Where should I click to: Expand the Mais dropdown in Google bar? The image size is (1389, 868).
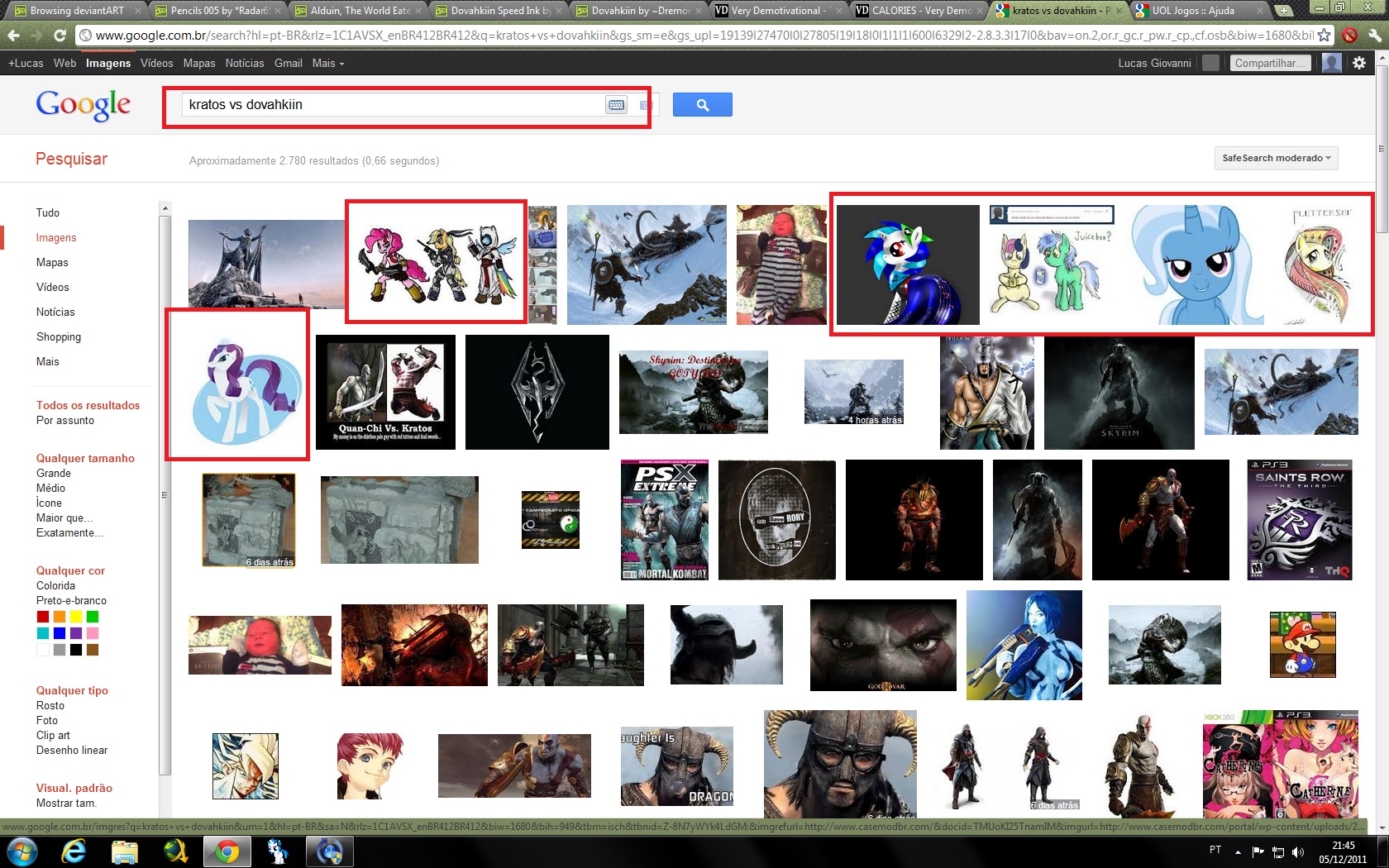328,63
